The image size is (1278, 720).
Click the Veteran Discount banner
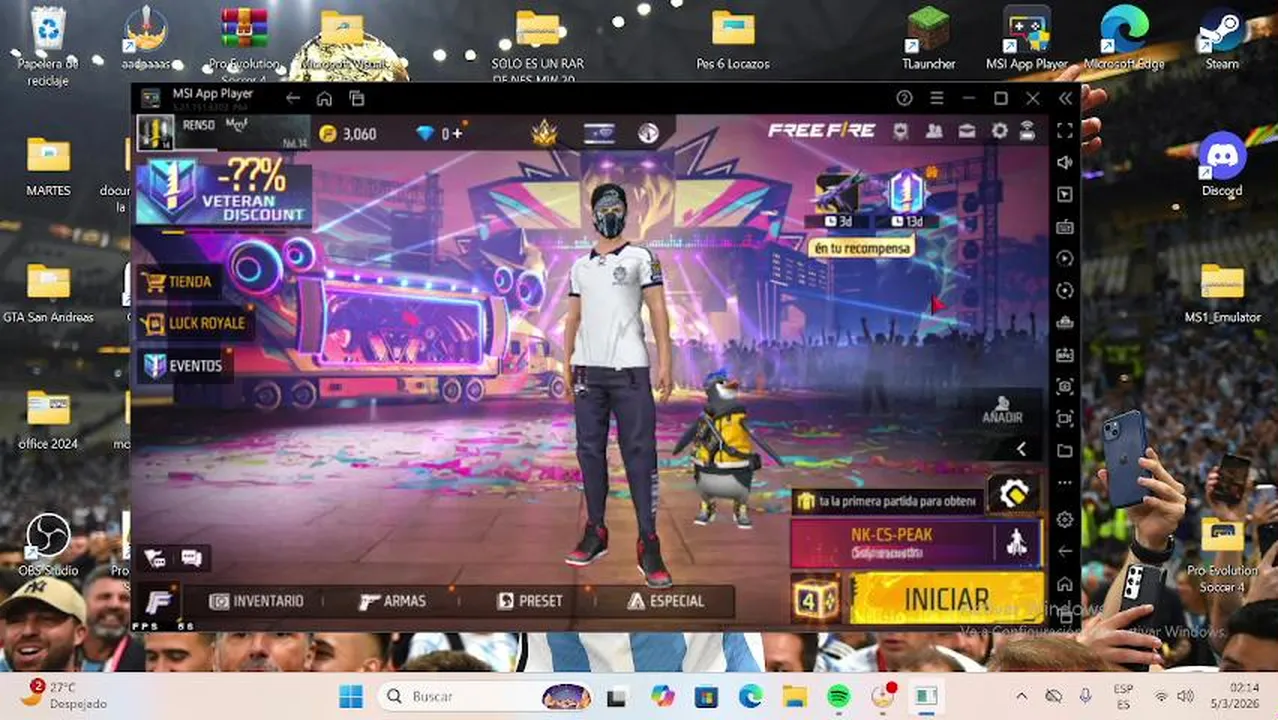pos(223,193)
